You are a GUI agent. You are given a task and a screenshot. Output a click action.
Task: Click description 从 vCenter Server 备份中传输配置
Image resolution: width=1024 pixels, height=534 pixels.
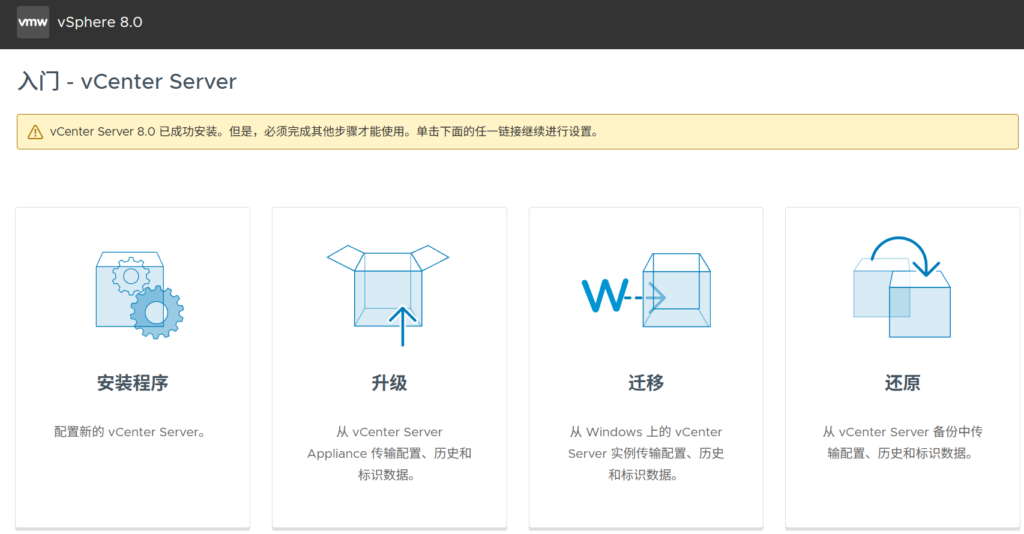click(903, 443)
